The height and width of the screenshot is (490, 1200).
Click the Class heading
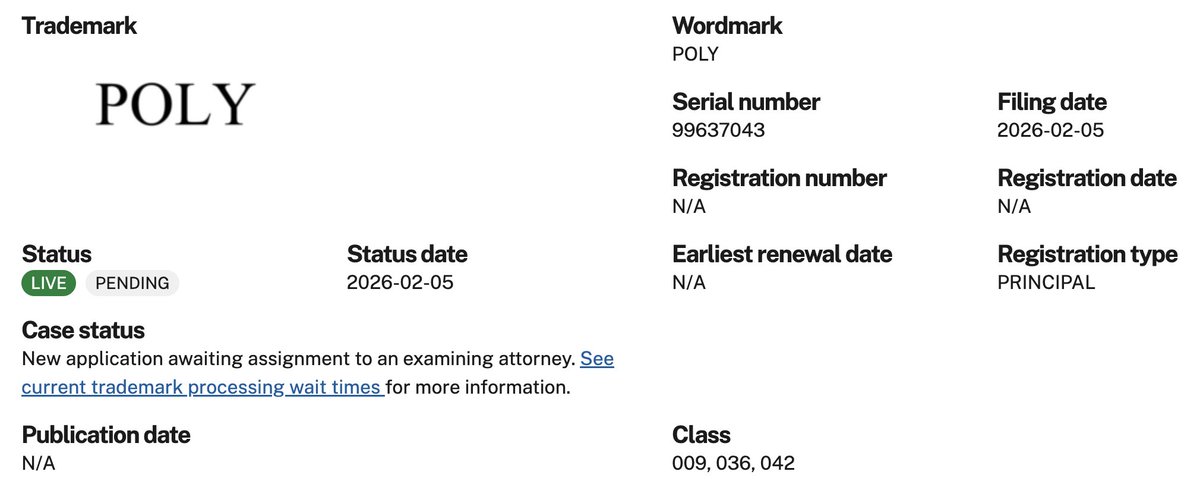[x=701, y=435]
